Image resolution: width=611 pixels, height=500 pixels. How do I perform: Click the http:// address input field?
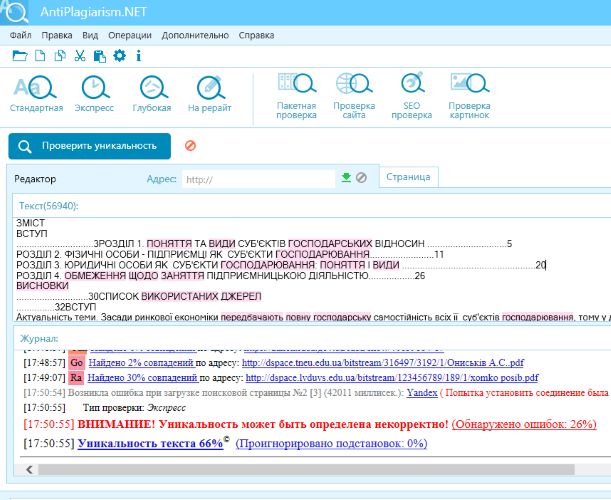click(x=258, y=179)
